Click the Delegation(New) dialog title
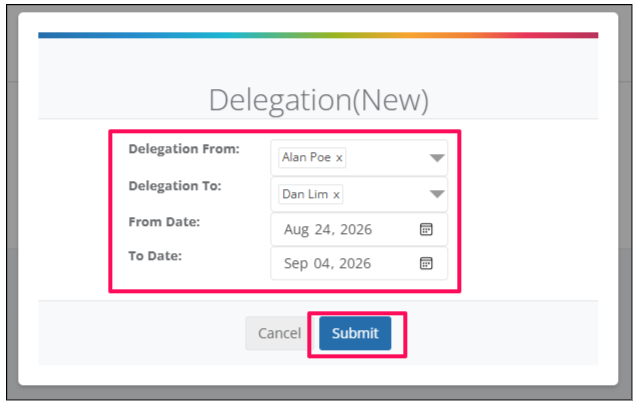Viewport: 638px width, 404px height. [319, 100]
